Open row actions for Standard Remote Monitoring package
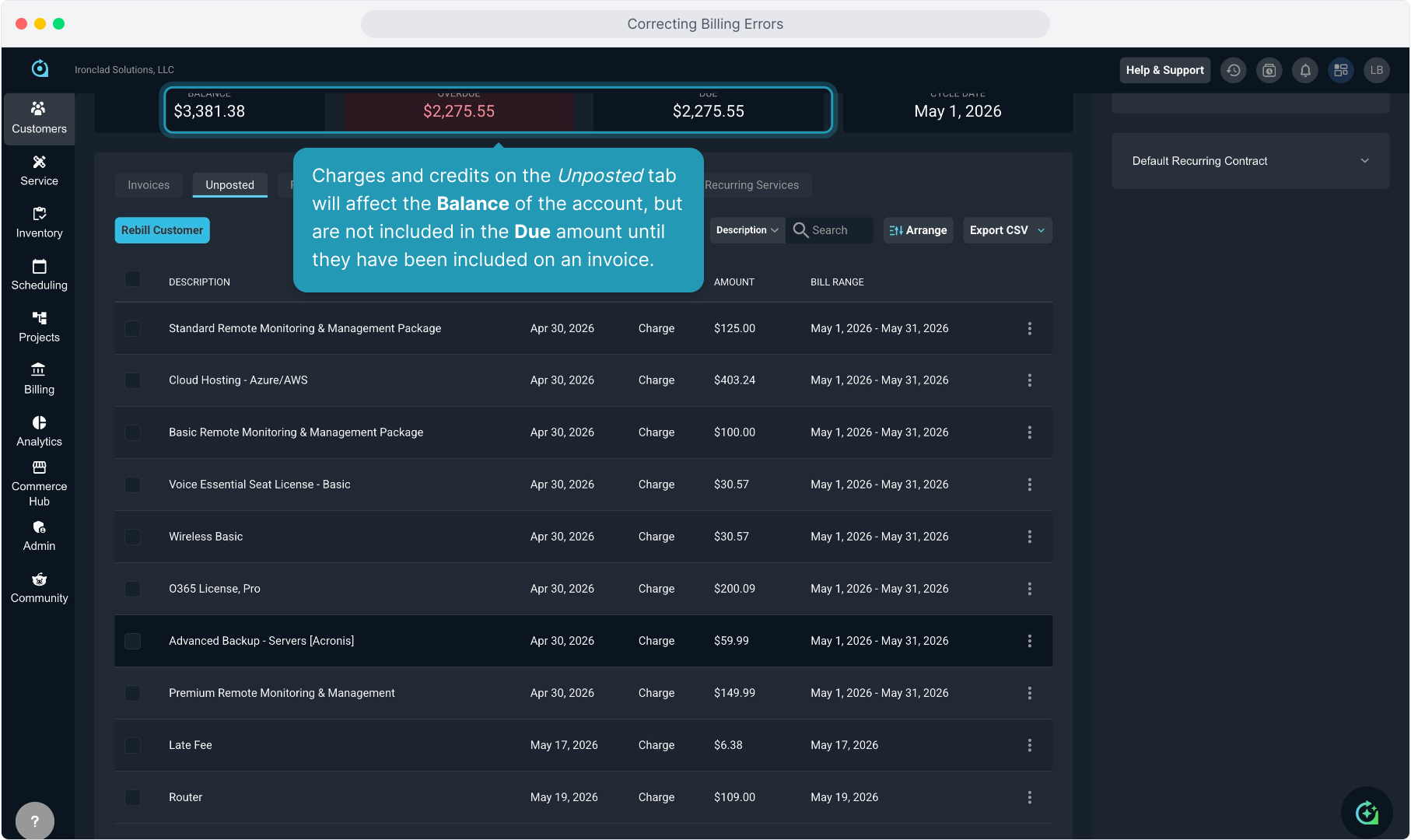1411x840 pixels. [x=1030, y=328]
